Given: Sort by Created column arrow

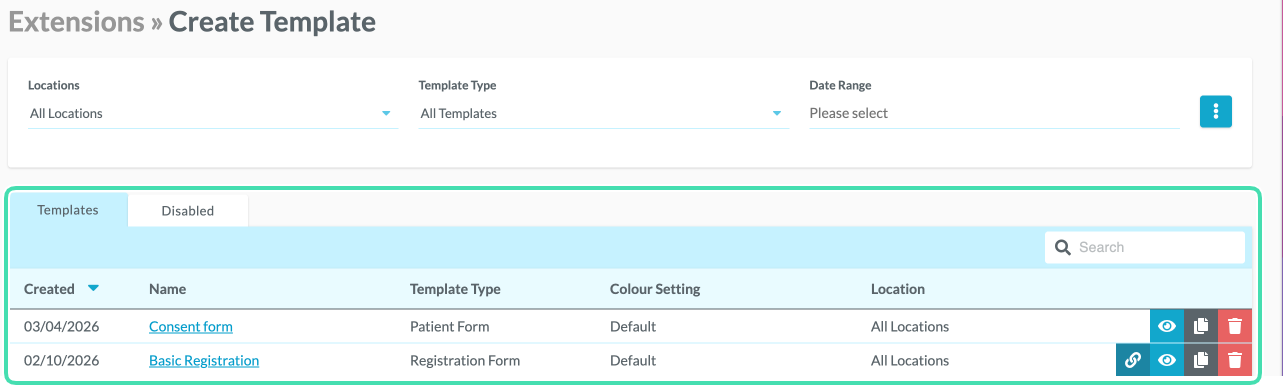Looking at the screenshot, I should [93, 289].
